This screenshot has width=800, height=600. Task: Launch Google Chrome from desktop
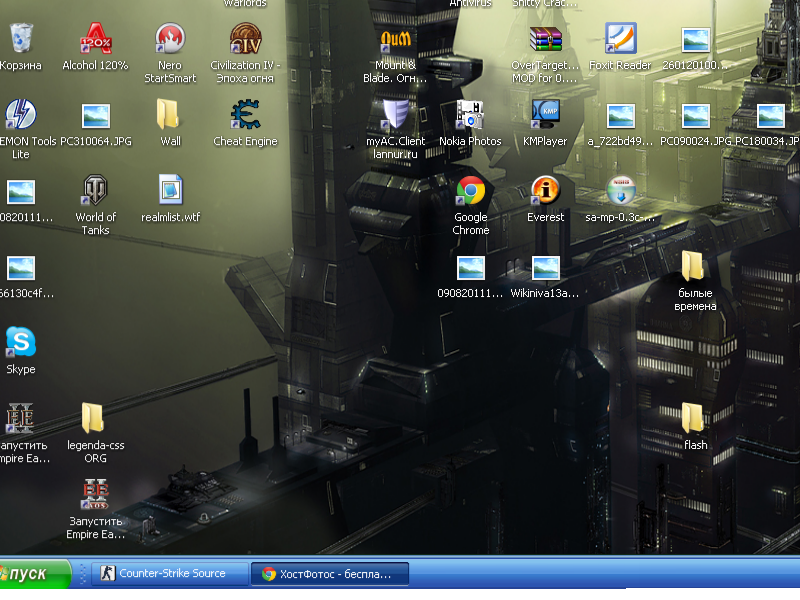tap(470, 190)
